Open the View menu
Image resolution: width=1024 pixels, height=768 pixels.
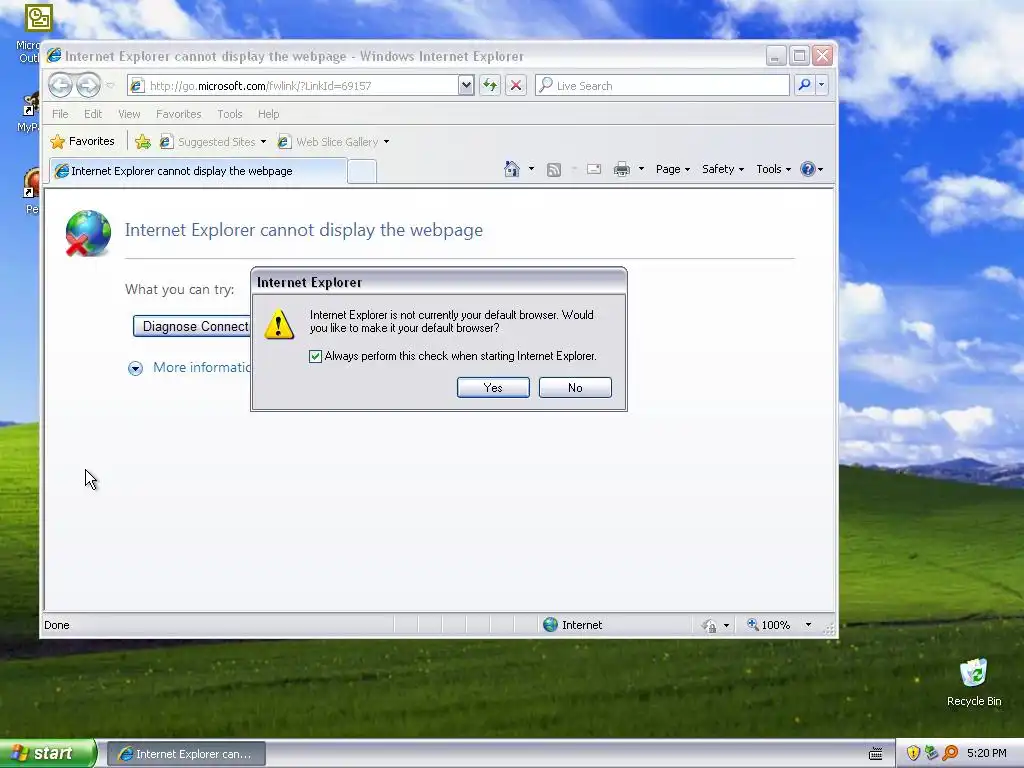tap(129, 114)
